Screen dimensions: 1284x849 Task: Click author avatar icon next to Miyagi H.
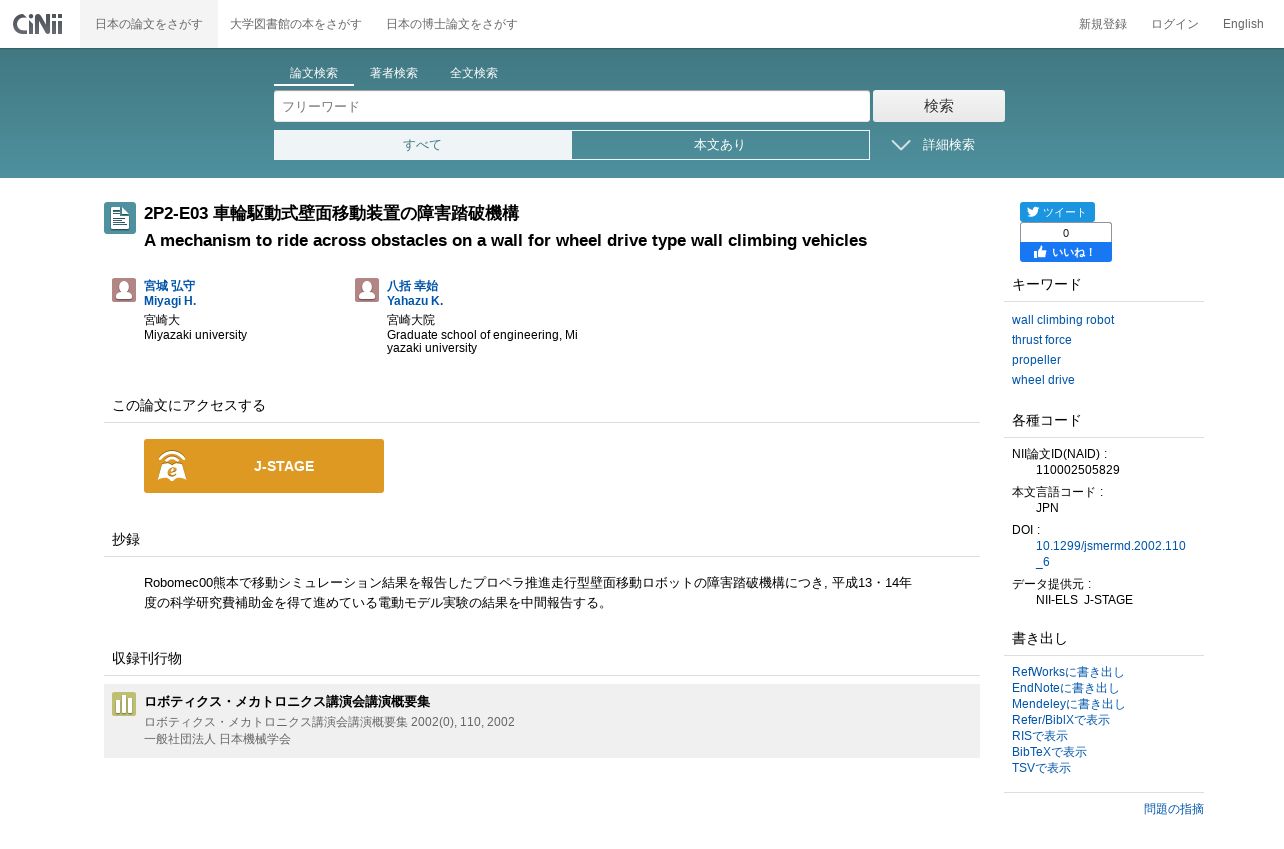click(124, 290)
